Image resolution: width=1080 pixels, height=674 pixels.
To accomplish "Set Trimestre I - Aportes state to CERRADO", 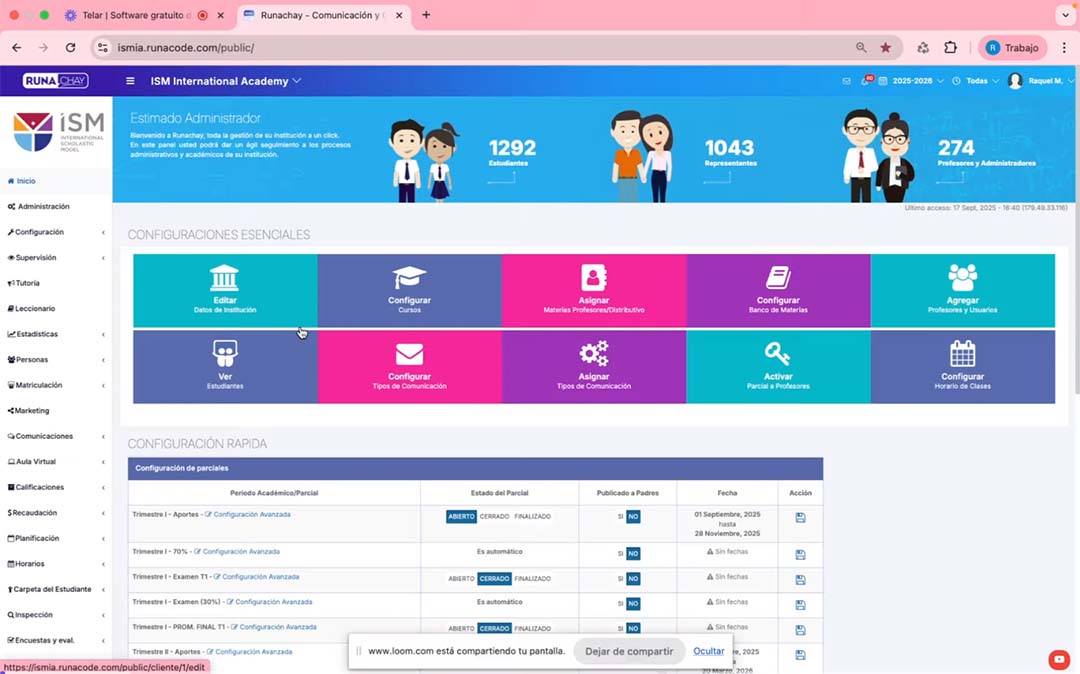I will (x=494, y=517).
